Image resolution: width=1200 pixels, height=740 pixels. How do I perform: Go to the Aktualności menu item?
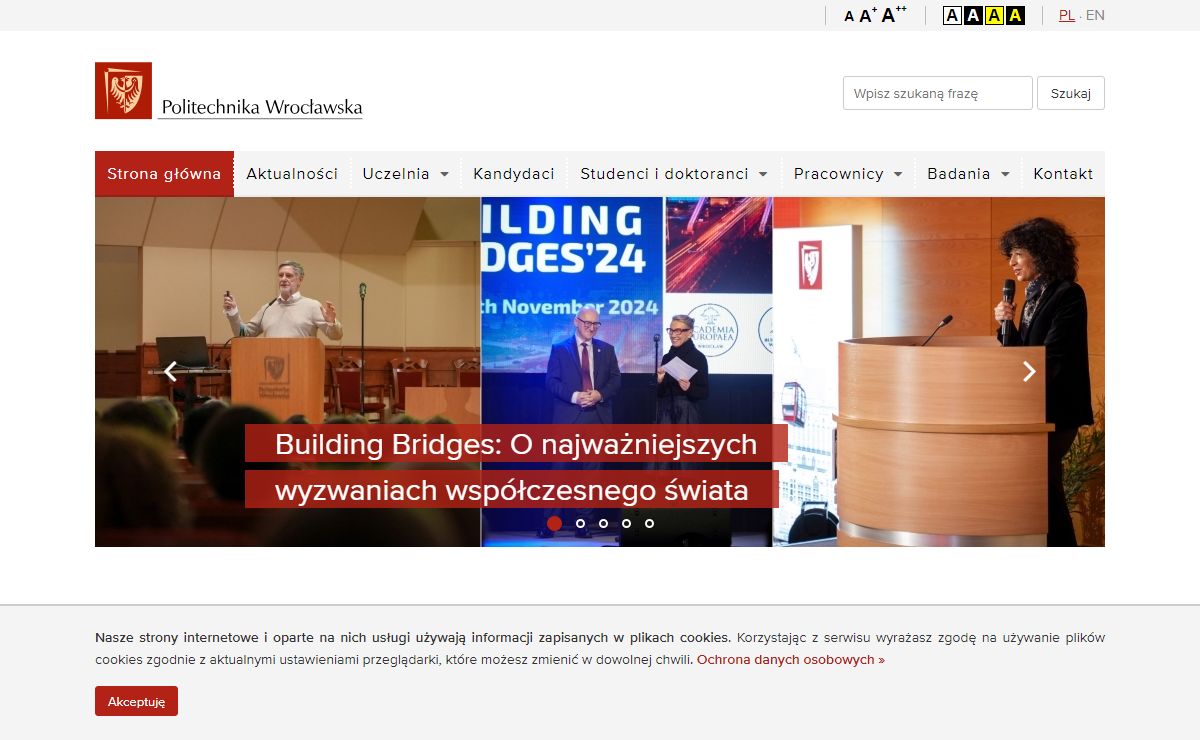pyautogui.click(x=292, y=174)
